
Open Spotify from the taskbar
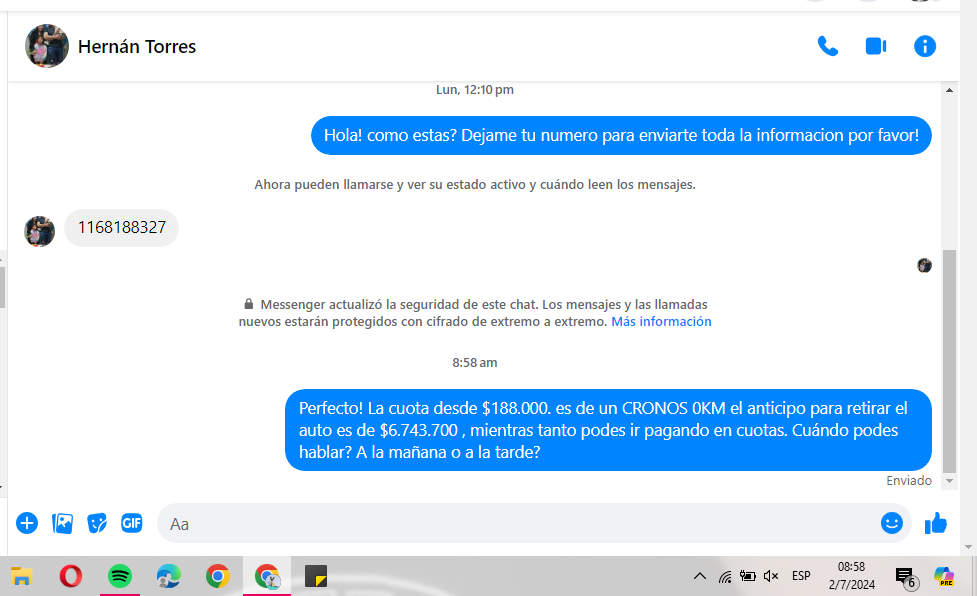pos(120,576)
